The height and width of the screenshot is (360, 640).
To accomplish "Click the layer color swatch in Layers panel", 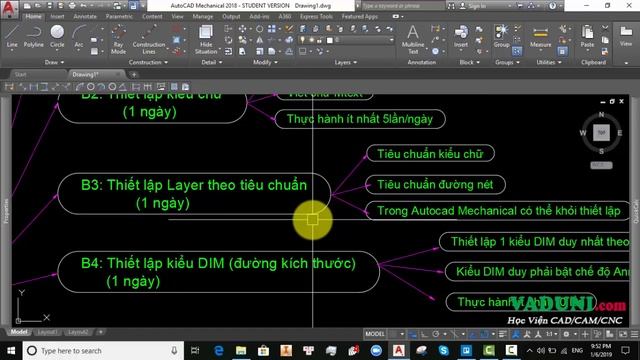I will (x=329, y=40).
